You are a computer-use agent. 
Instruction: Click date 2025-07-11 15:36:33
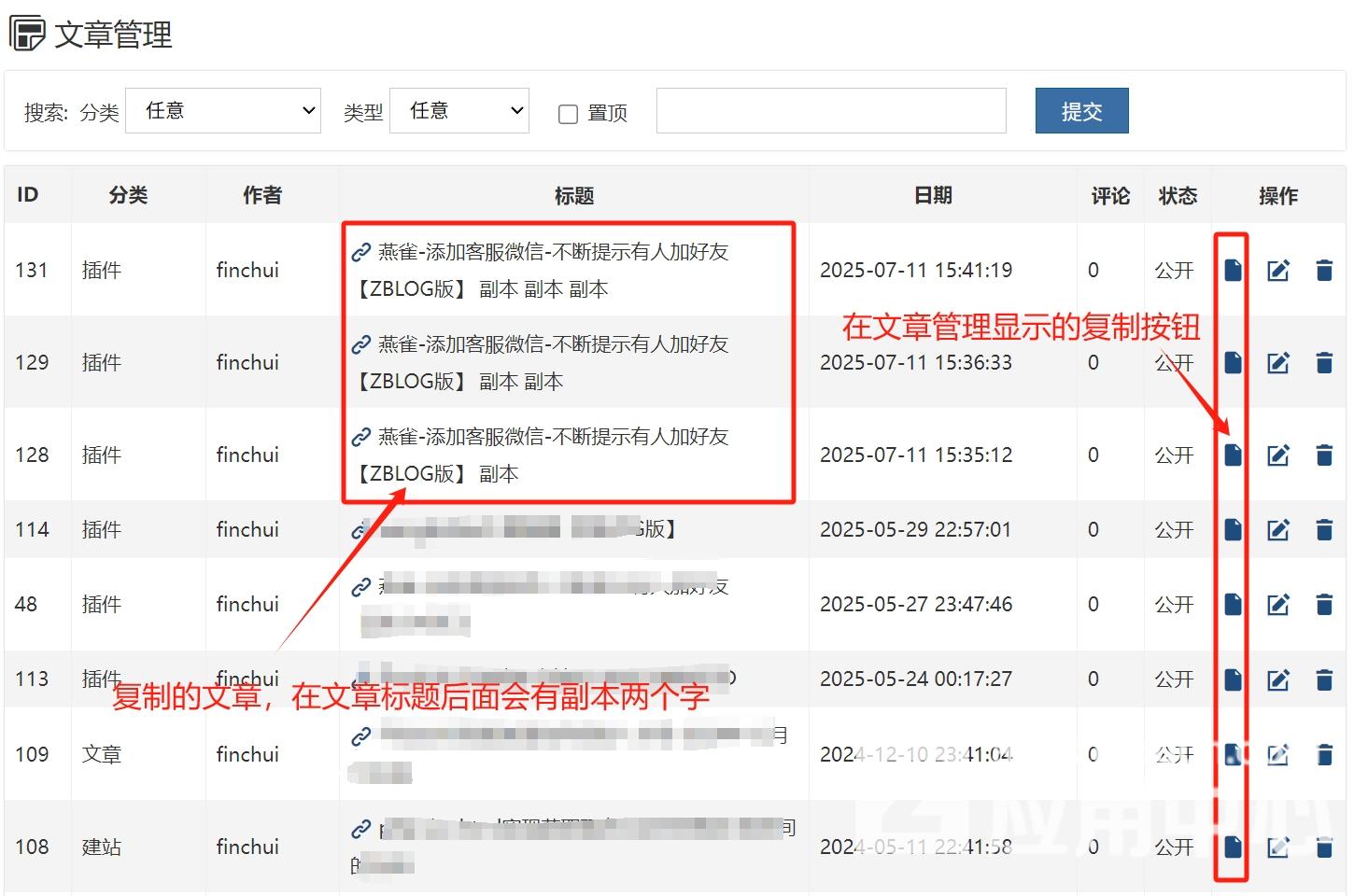click(916, 362)
